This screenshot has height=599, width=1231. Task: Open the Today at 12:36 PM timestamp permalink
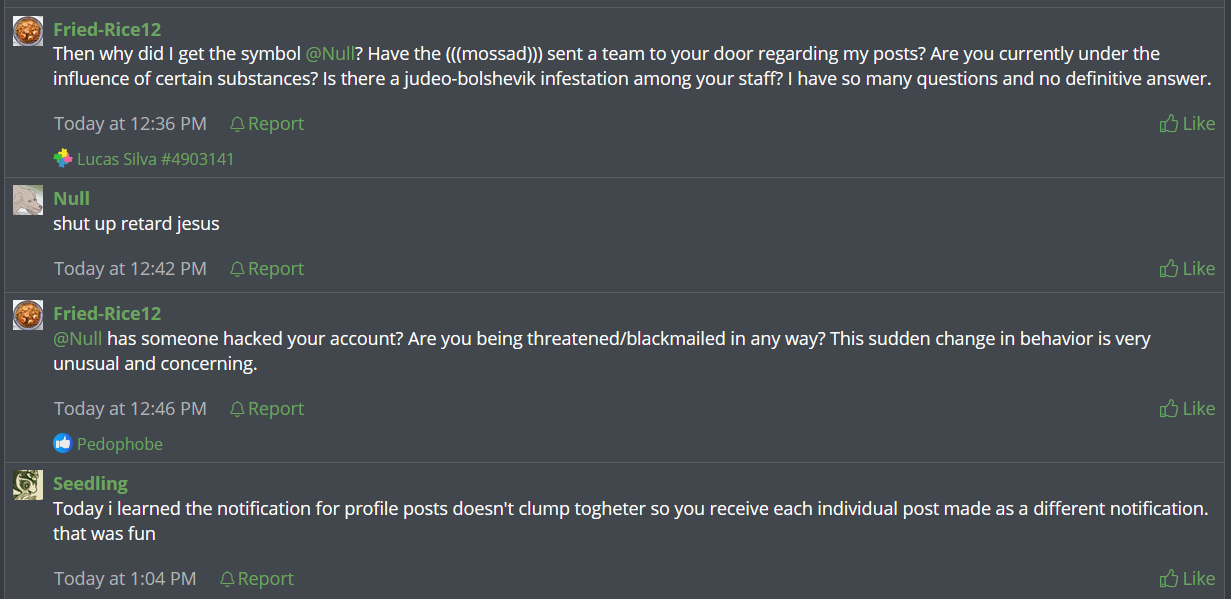(x=130, y=124)
